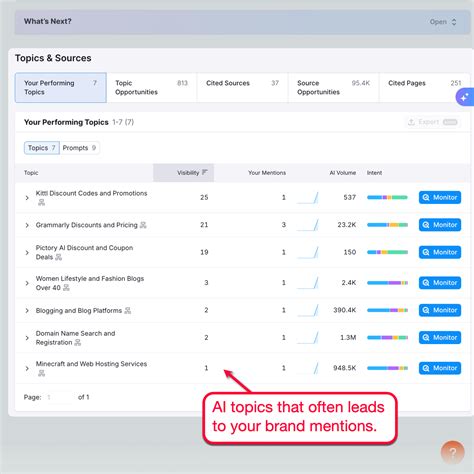Click the AI volume value 1.3M

click(x=348, y=337)
